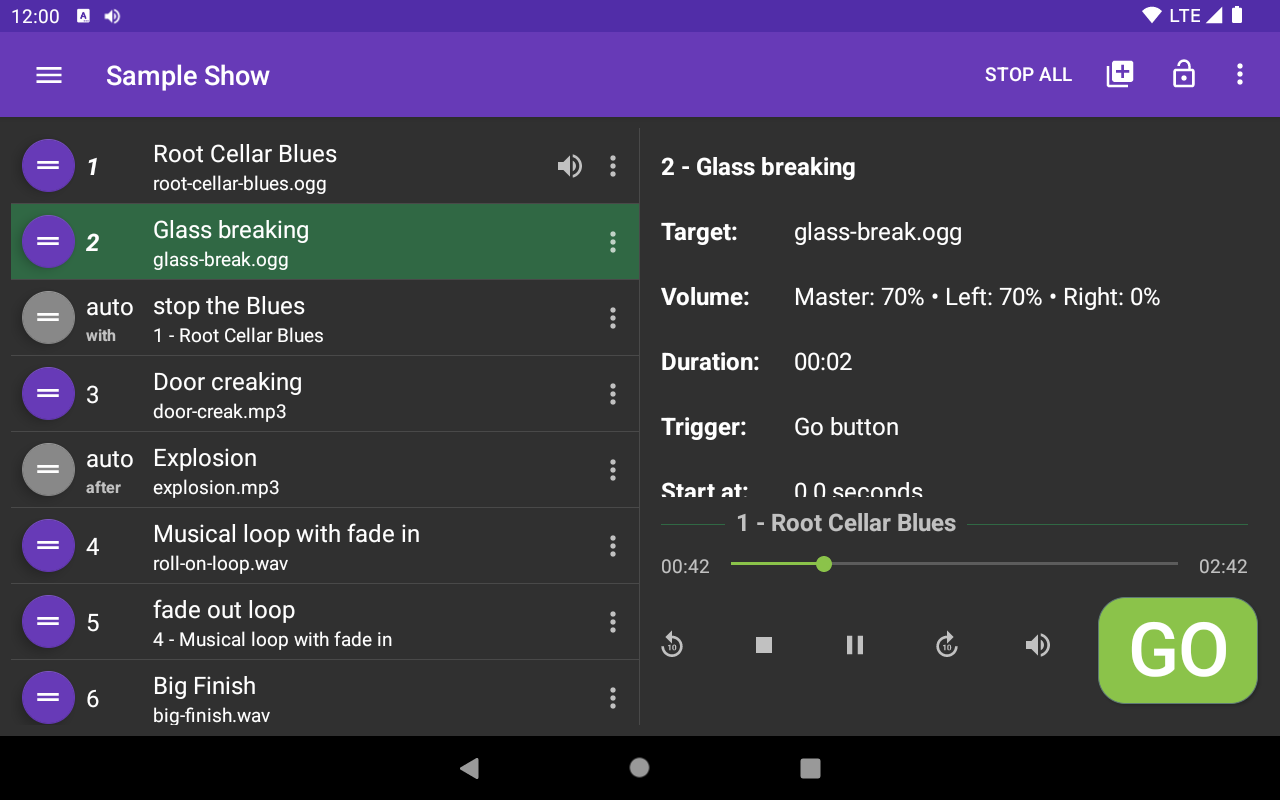Viewport: 1280px width, 800px height.
Task: Tap STOP ALL in the action bar
Action: 1028,74
